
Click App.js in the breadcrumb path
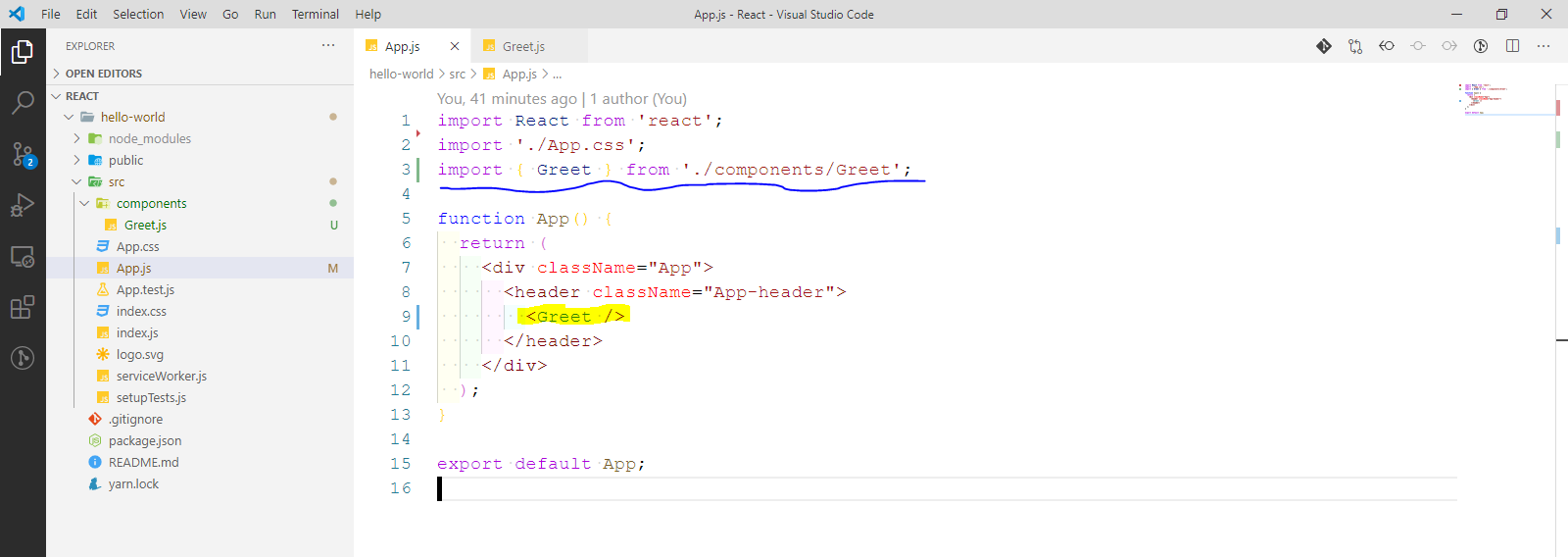coord(519,75)
